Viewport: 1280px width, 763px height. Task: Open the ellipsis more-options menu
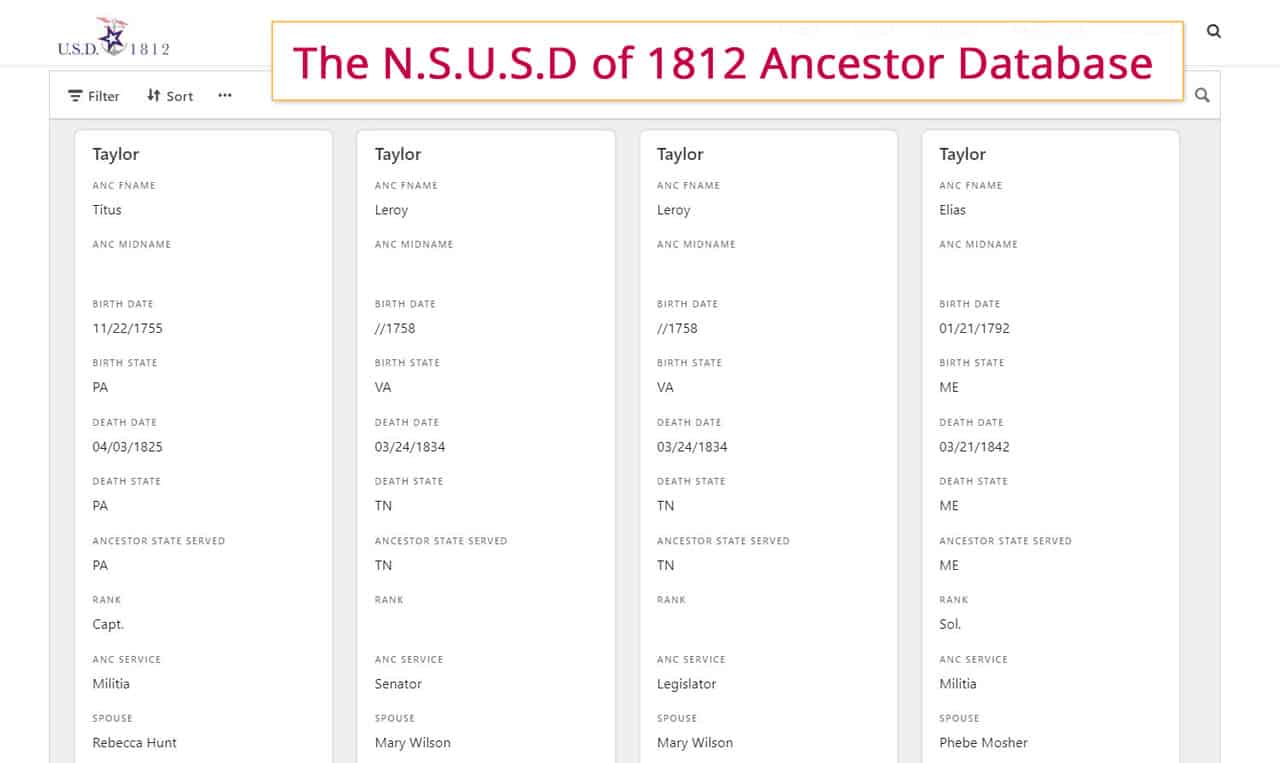pyautogui.click(x=224, y=95)
